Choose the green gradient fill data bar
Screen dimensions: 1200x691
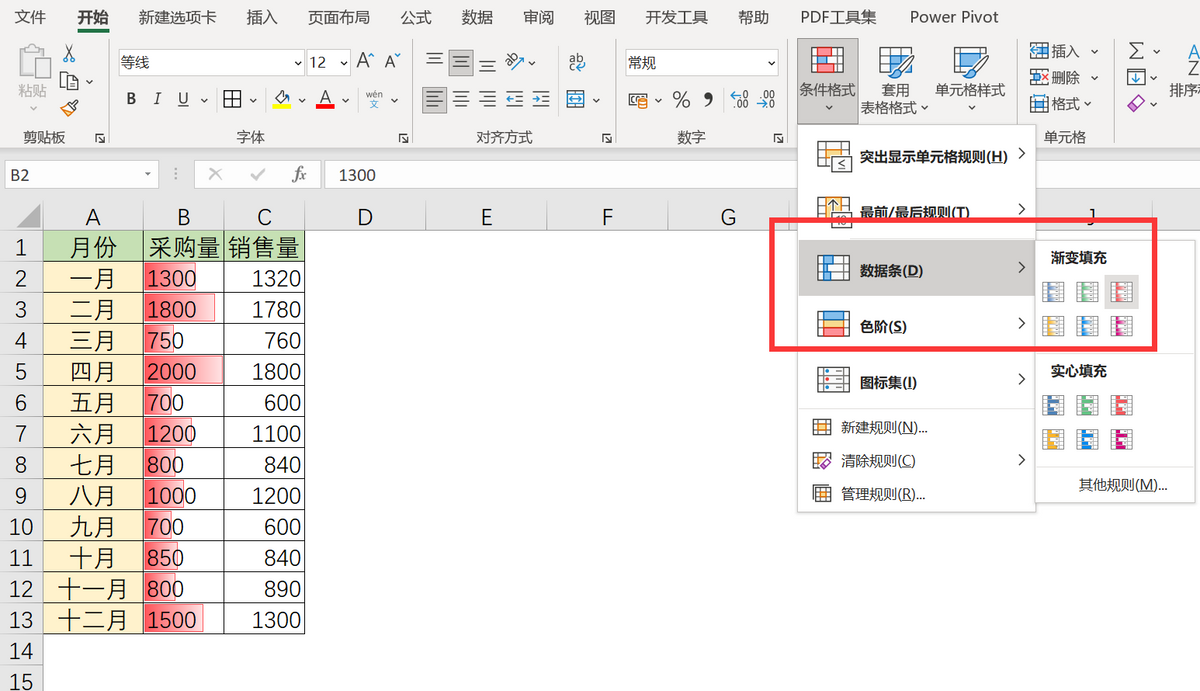(x=1088, y=291)
